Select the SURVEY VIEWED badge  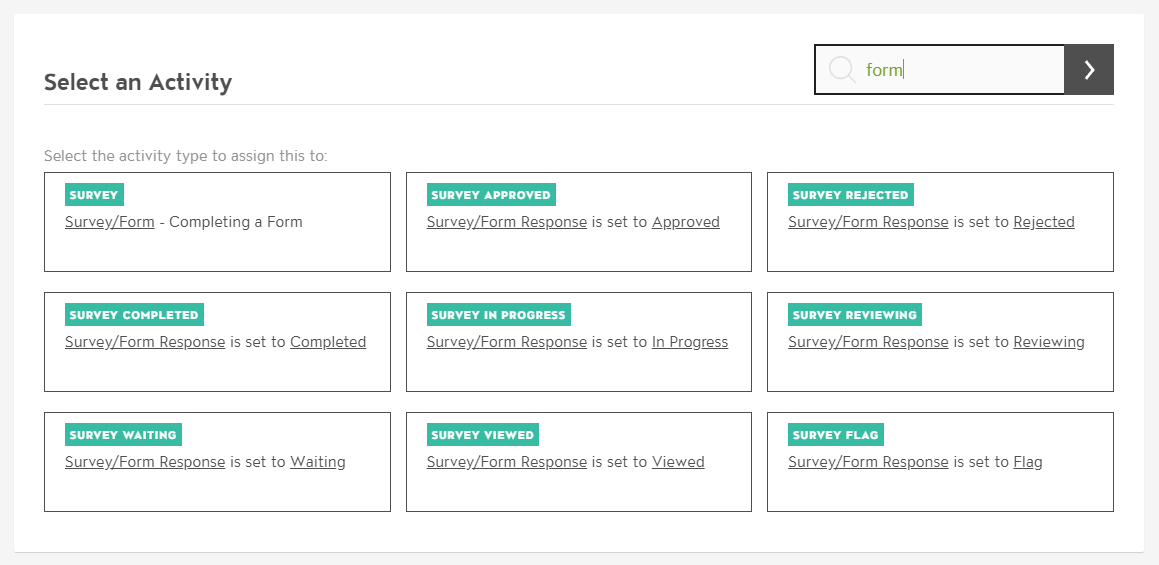[482, 435]
